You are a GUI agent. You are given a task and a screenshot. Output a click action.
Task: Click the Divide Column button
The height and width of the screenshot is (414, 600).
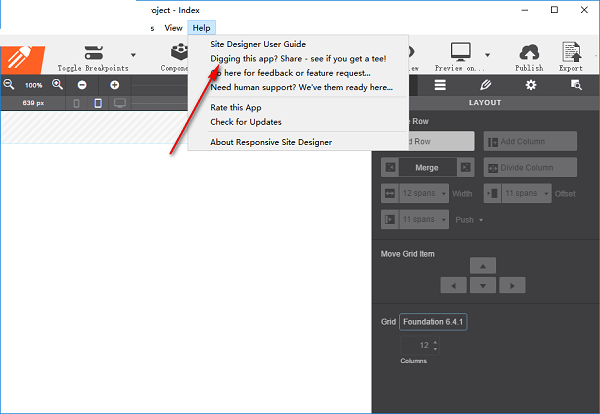[529, 167]
